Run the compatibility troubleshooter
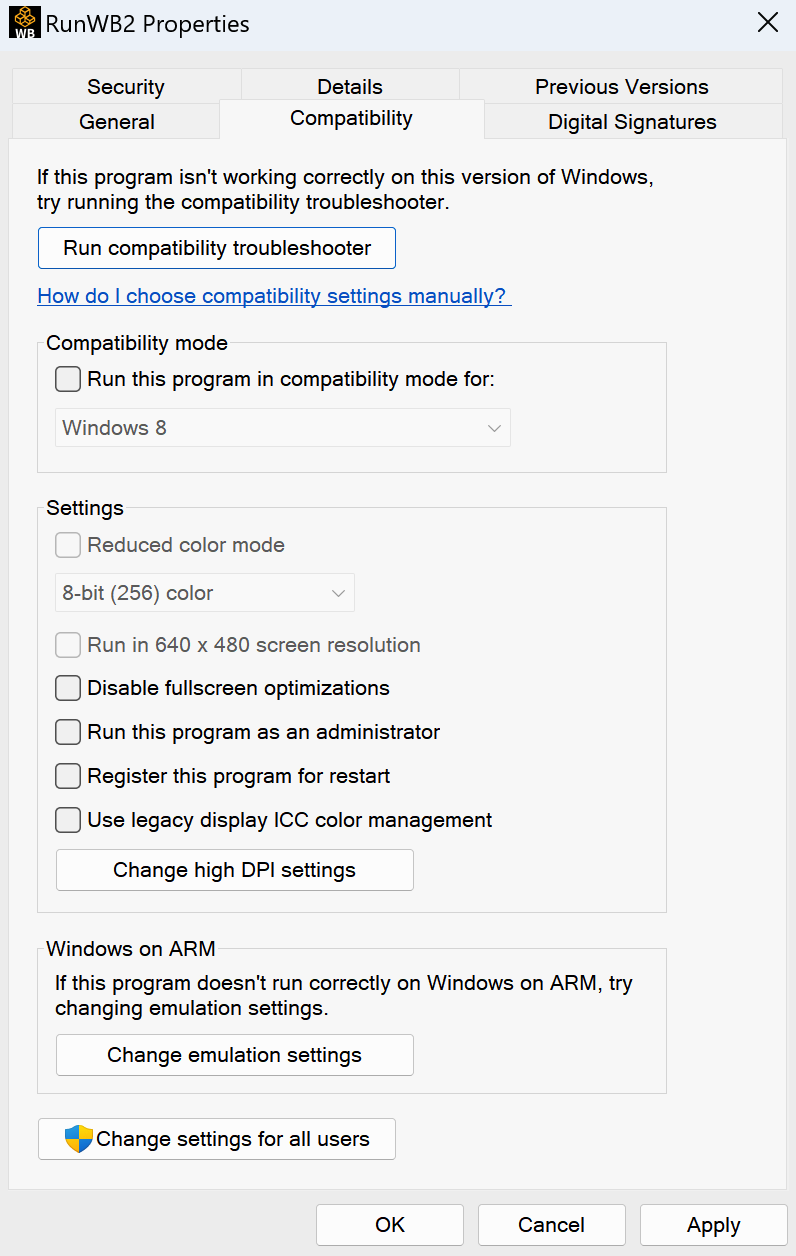 click(216, 247)
